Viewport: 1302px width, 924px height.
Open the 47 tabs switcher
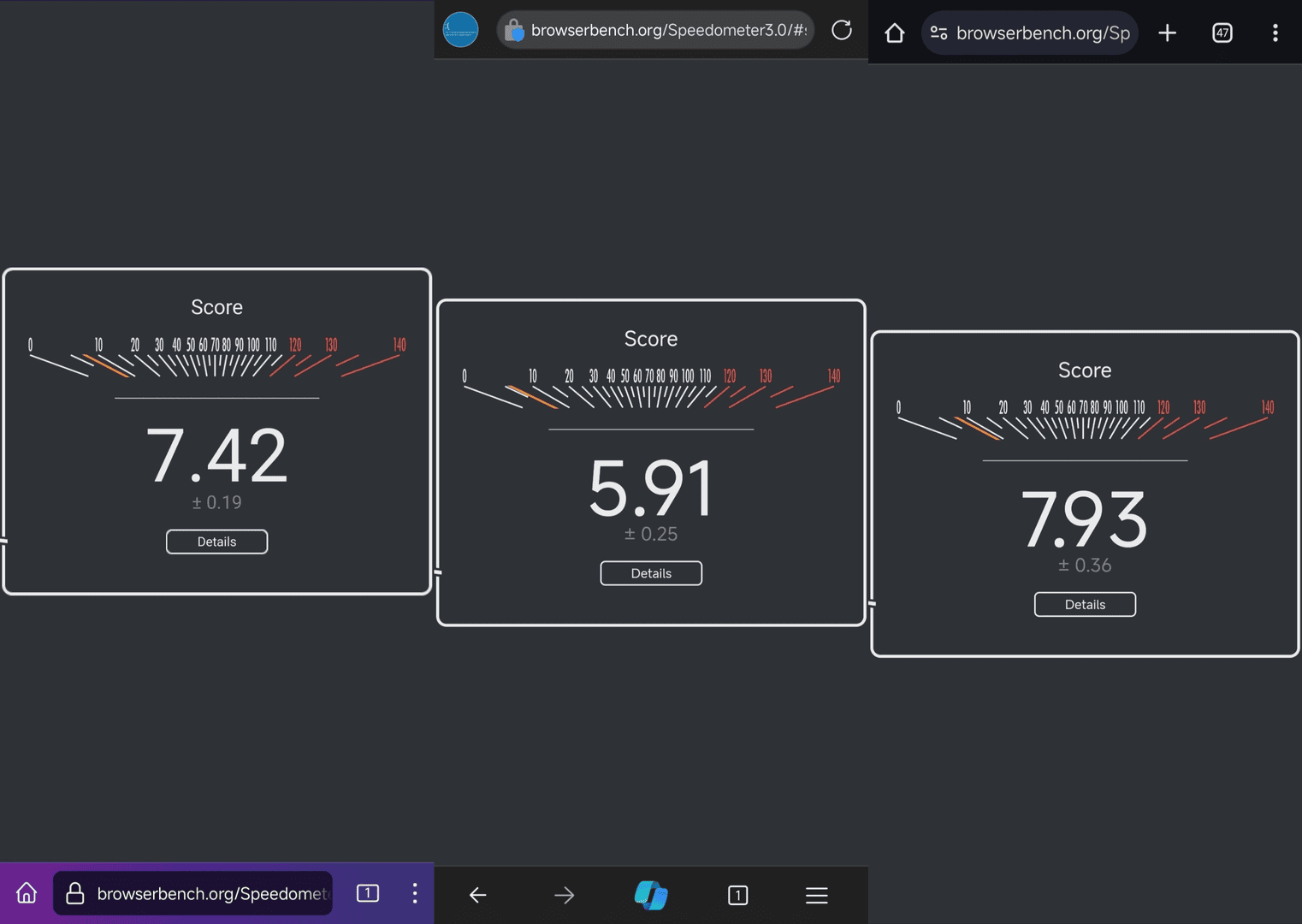coord(1222,33)
